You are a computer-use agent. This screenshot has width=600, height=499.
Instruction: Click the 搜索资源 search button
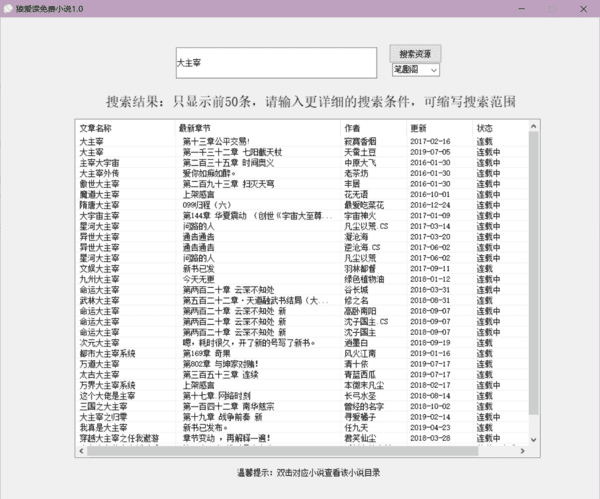415,54
